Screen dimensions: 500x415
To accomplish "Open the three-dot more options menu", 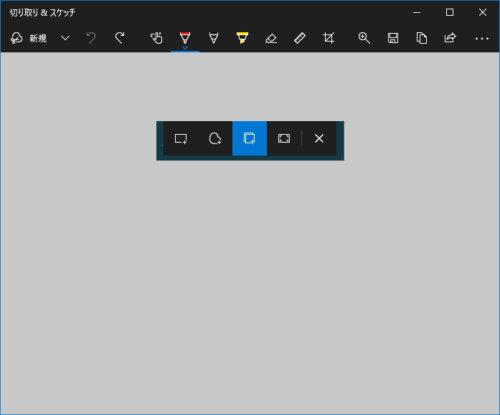I will (482, 39).
